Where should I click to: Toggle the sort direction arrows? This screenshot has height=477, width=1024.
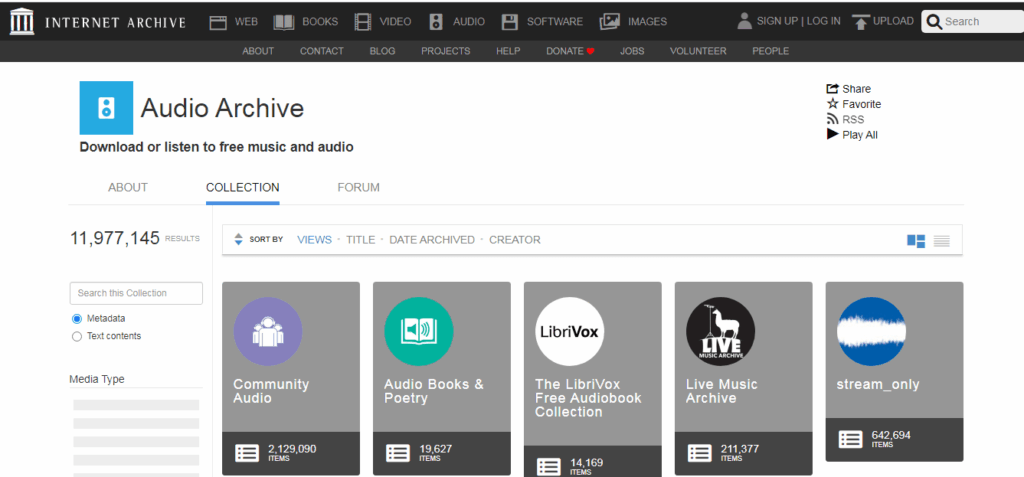pyautogui.click(x=238, y=240)
